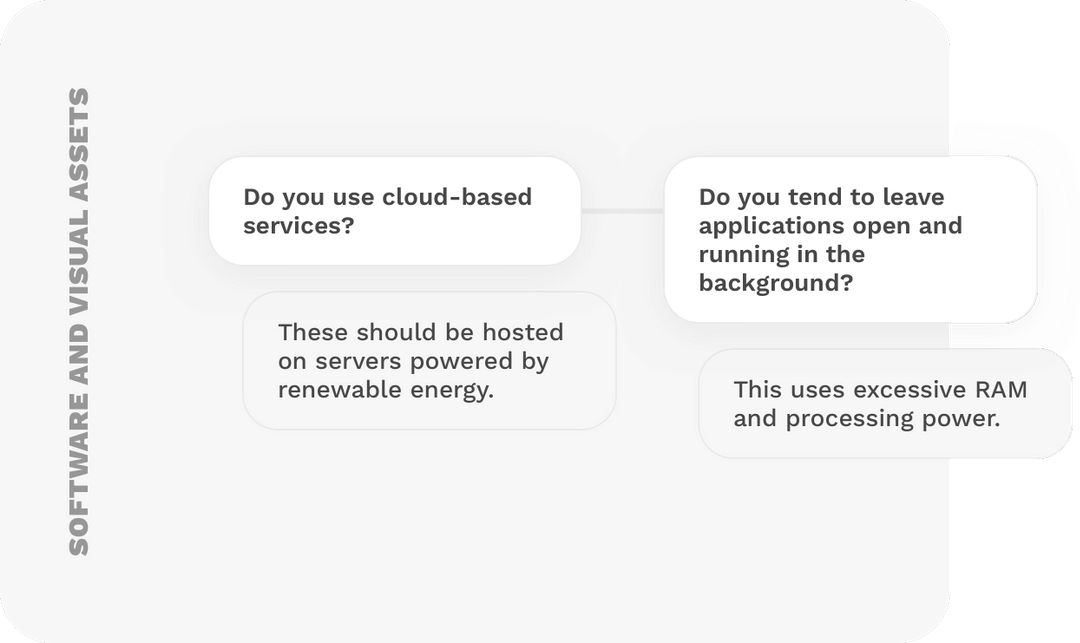The image size is (1080, 643).
Task: Click the words "renewable energy."
Action: click(x=386, y=390)
